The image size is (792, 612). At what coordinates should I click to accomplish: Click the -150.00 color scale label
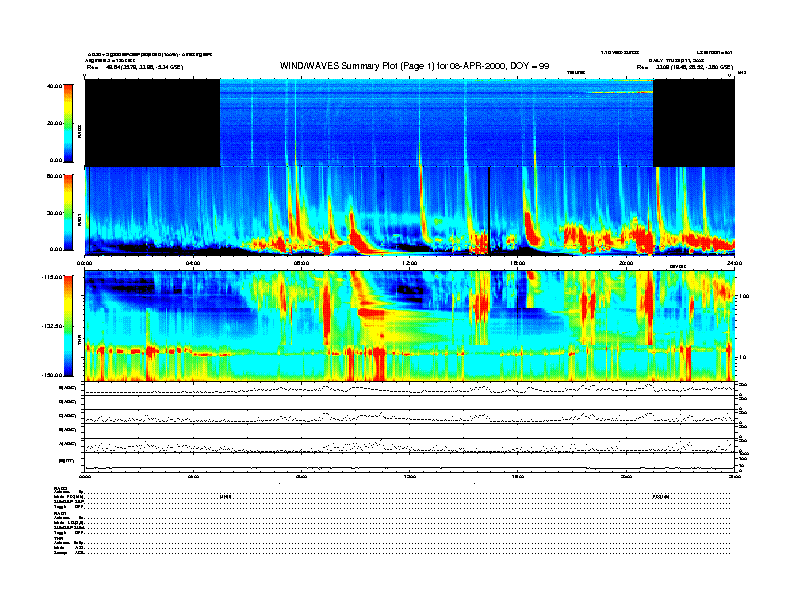[x=52, y=375]
